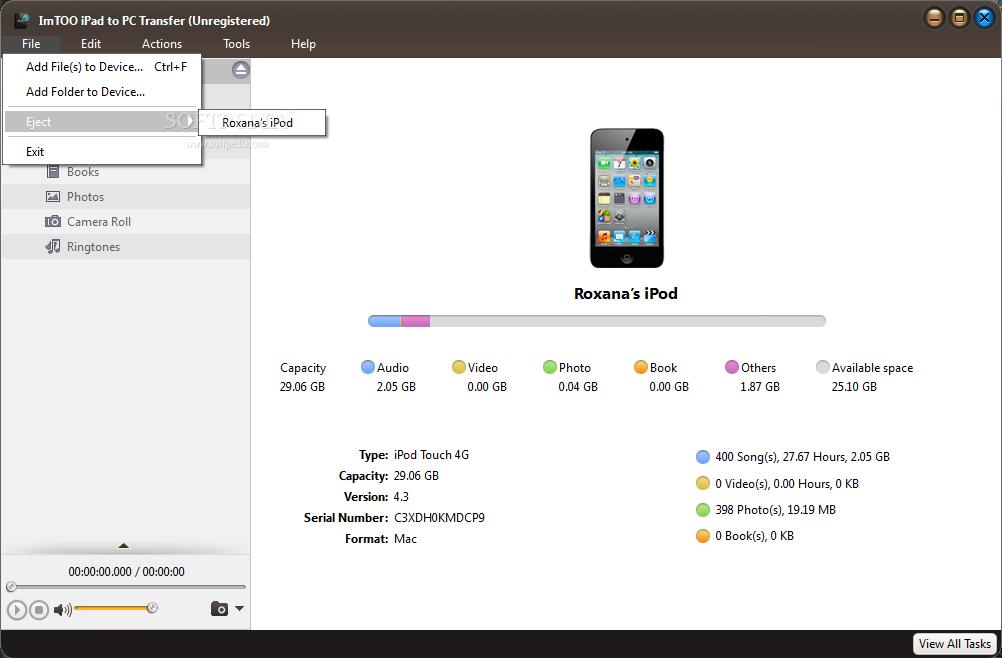1002x658 pixels.
Task: Click the iPod Touch 4G type value
Action: coord(431,455)
